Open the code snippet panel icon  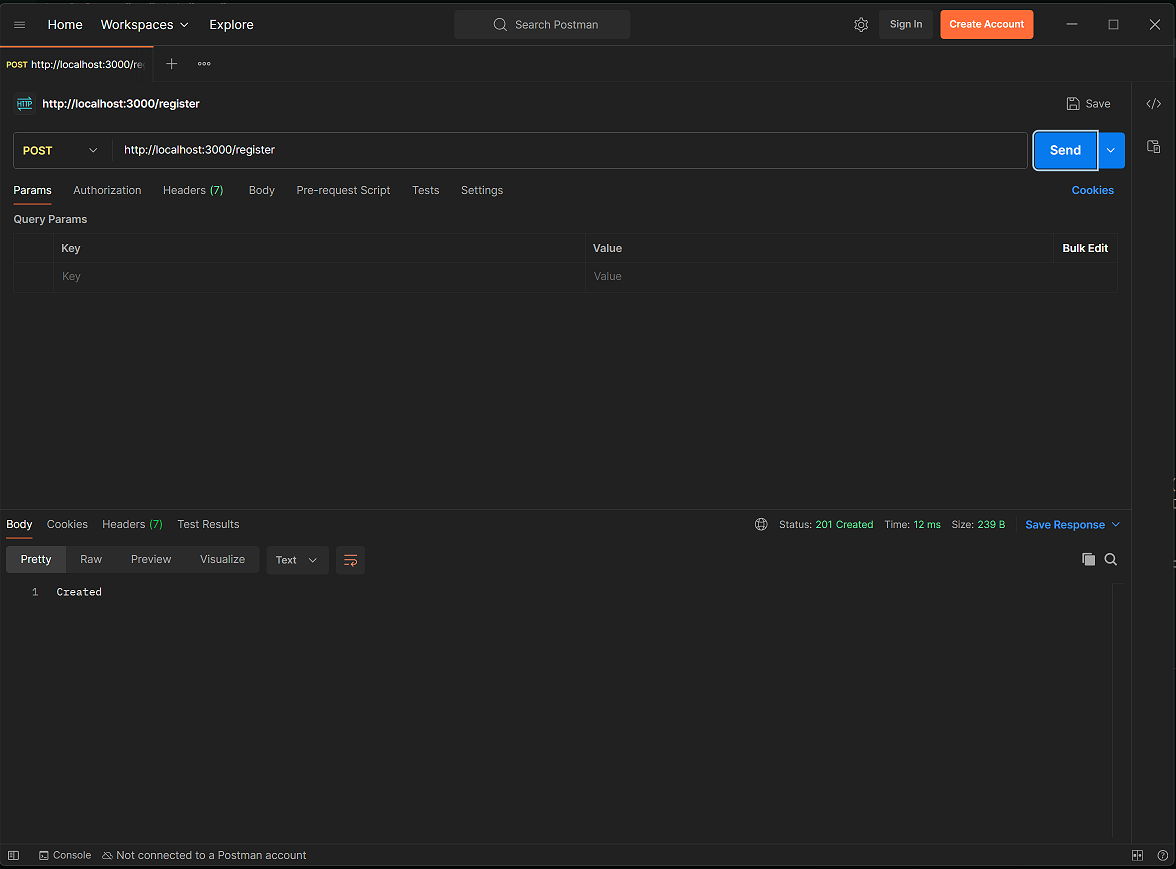(x=1153, y=104)
